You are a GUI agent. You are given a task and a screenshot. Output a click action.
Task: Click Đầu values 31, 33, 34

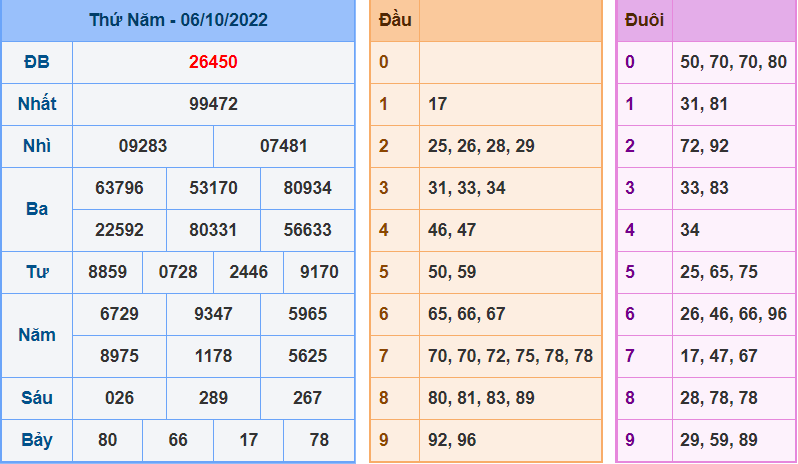coord(467,188)
